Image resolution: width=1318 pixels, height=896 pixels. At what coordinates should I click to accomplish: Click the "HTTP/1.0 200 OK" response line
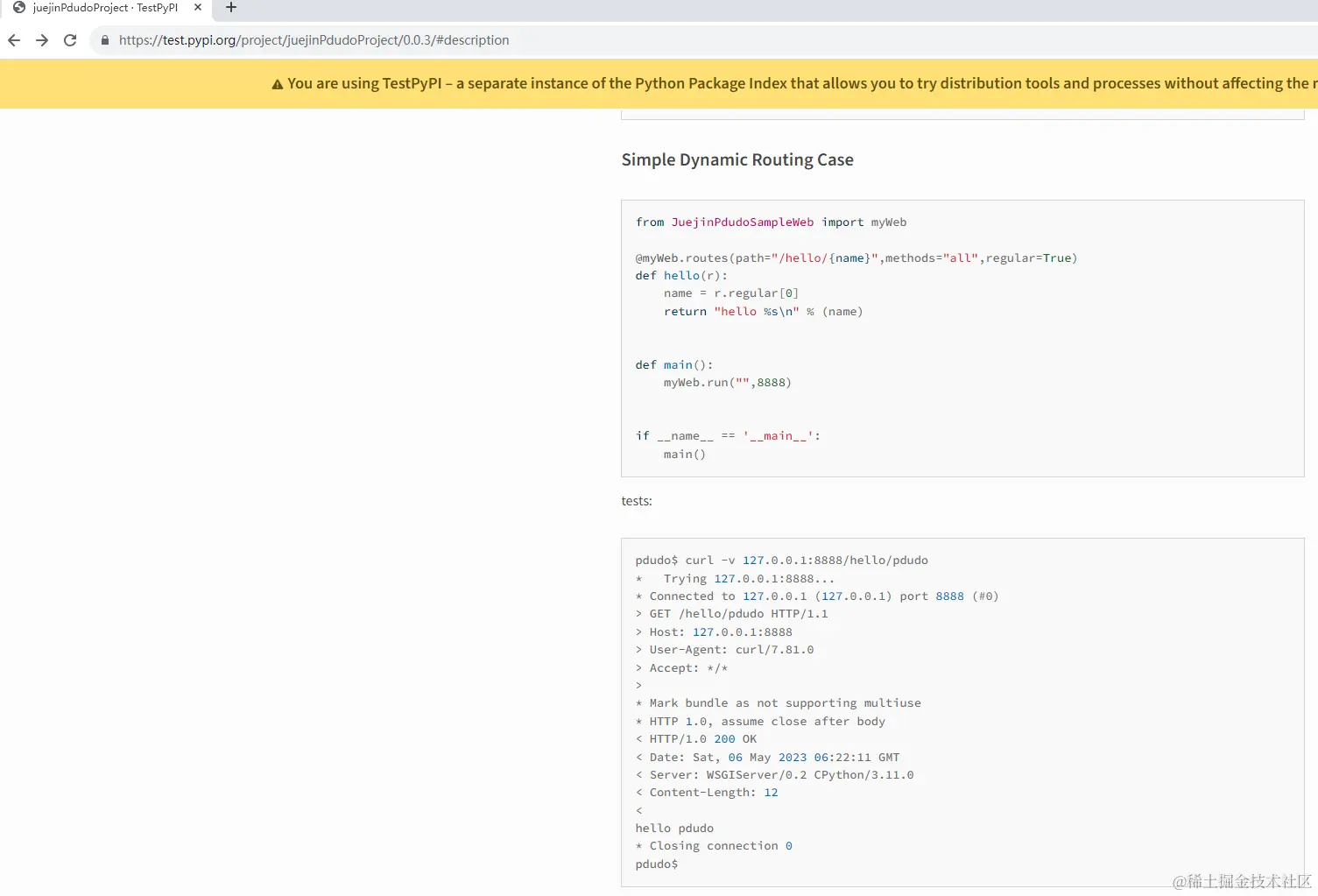pyautogui.click(x=702, y=739)
